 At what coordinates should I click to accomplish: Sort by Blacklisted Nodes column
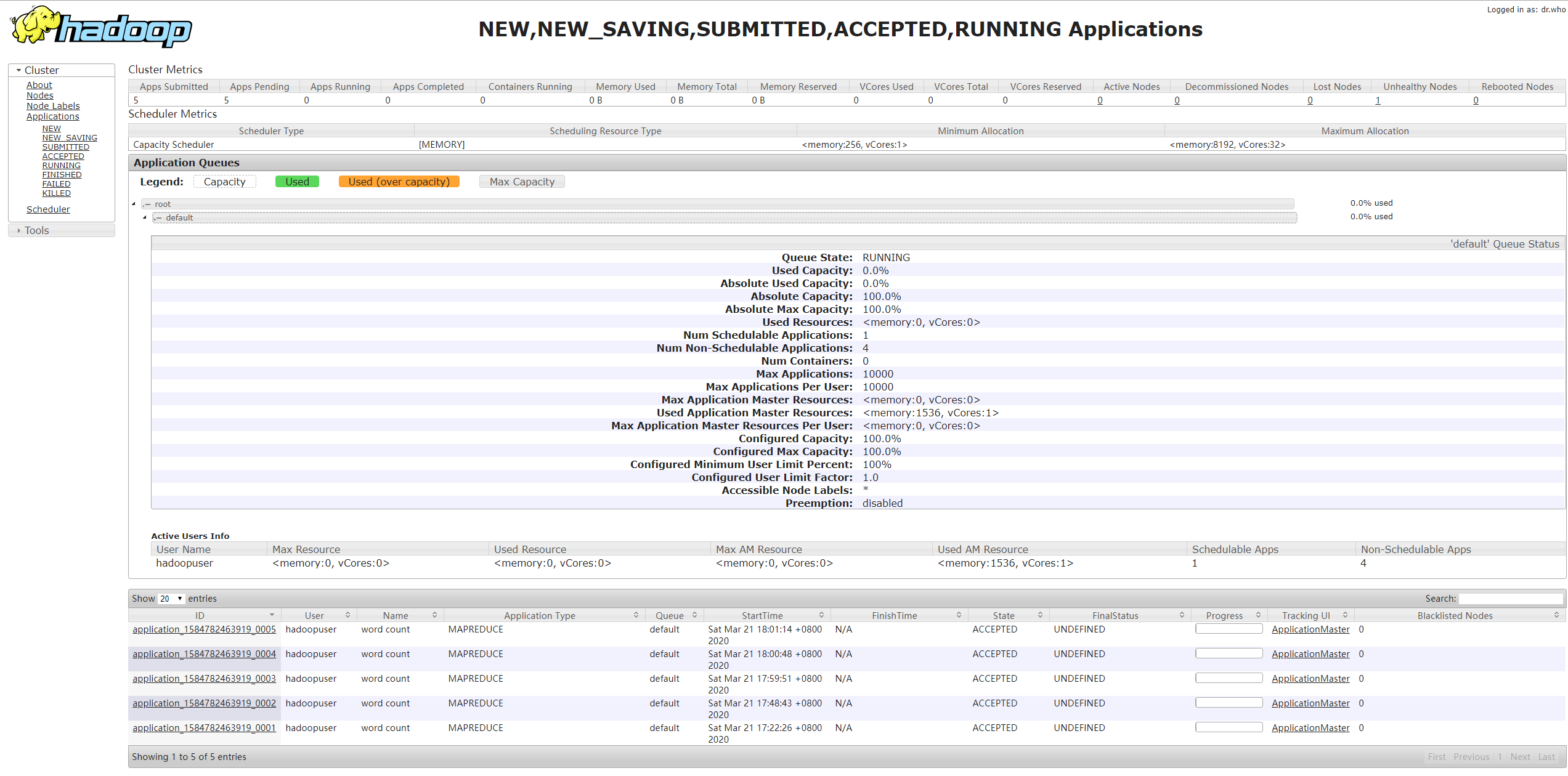click(1460, 615)
